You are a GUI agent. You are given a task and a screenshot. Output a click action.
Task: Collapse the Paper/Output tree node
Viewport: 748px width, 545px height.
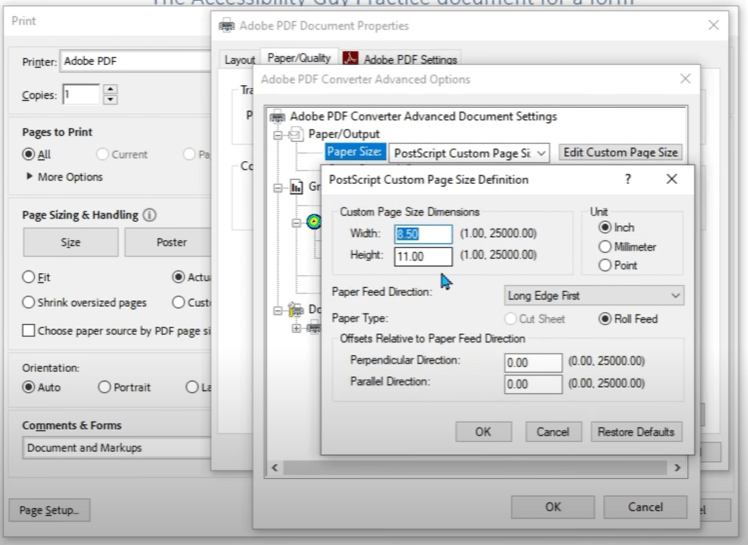[278, 136]
